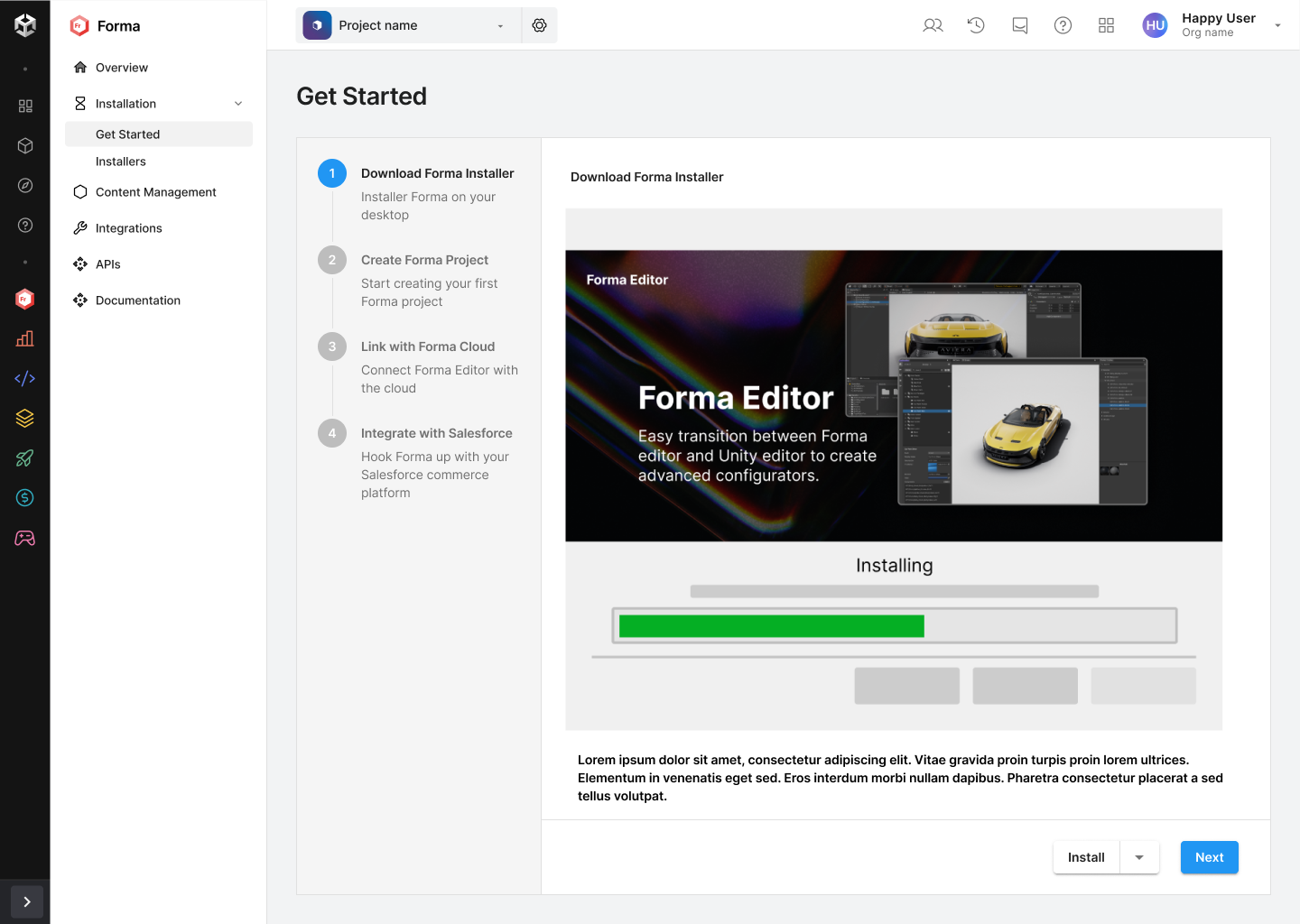Open the history clock icon in the top bar

976,25
